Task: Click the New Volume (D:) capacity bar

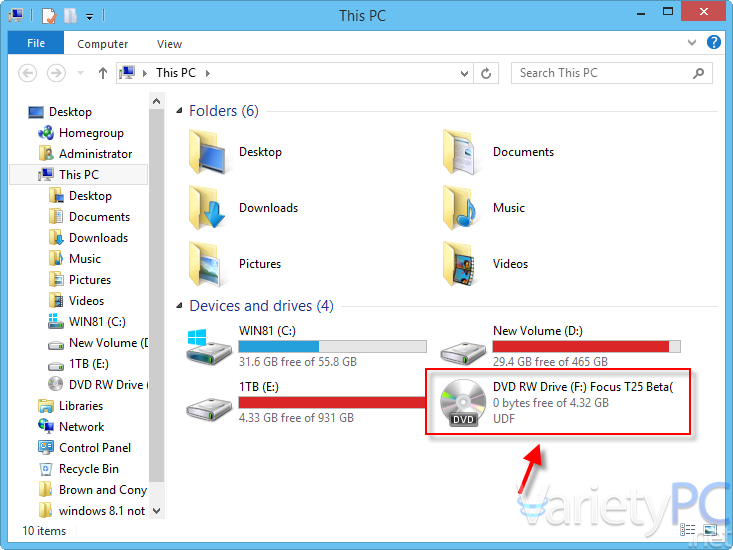Action: (x=587, y=346)
